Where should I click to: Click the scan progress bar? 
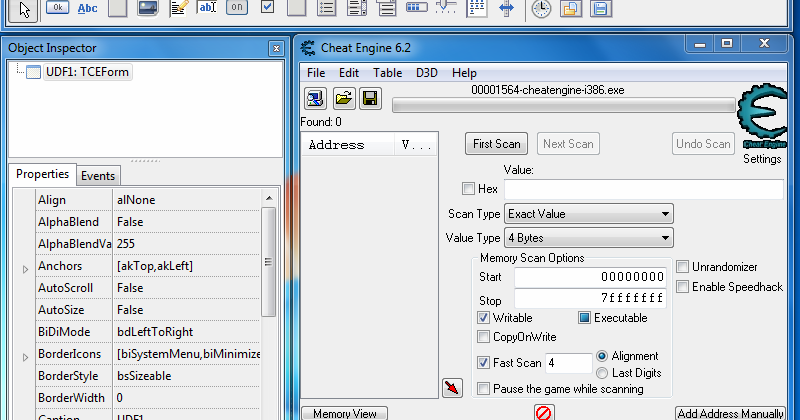(564, 106)
